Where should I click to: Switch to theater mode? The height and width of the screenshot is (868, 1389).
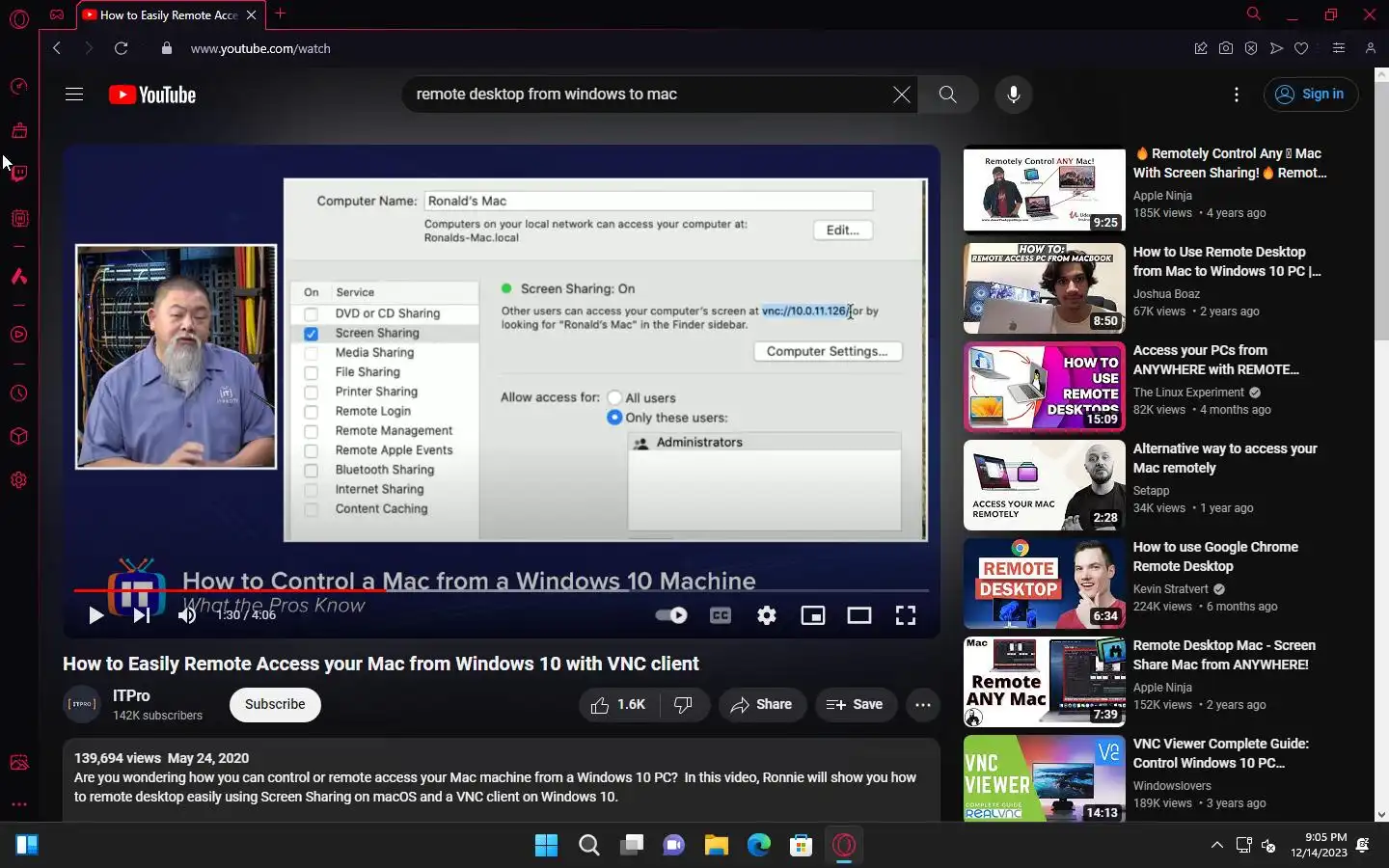[x=859, y=615]
